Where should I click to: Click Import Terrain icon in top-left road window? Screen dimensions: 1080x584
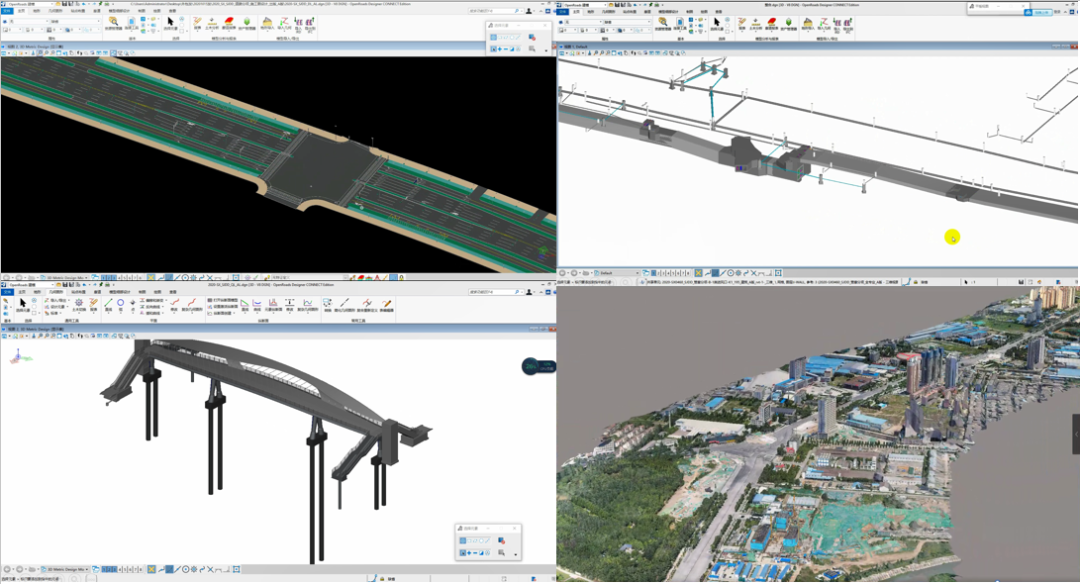[x=267, y=21]
